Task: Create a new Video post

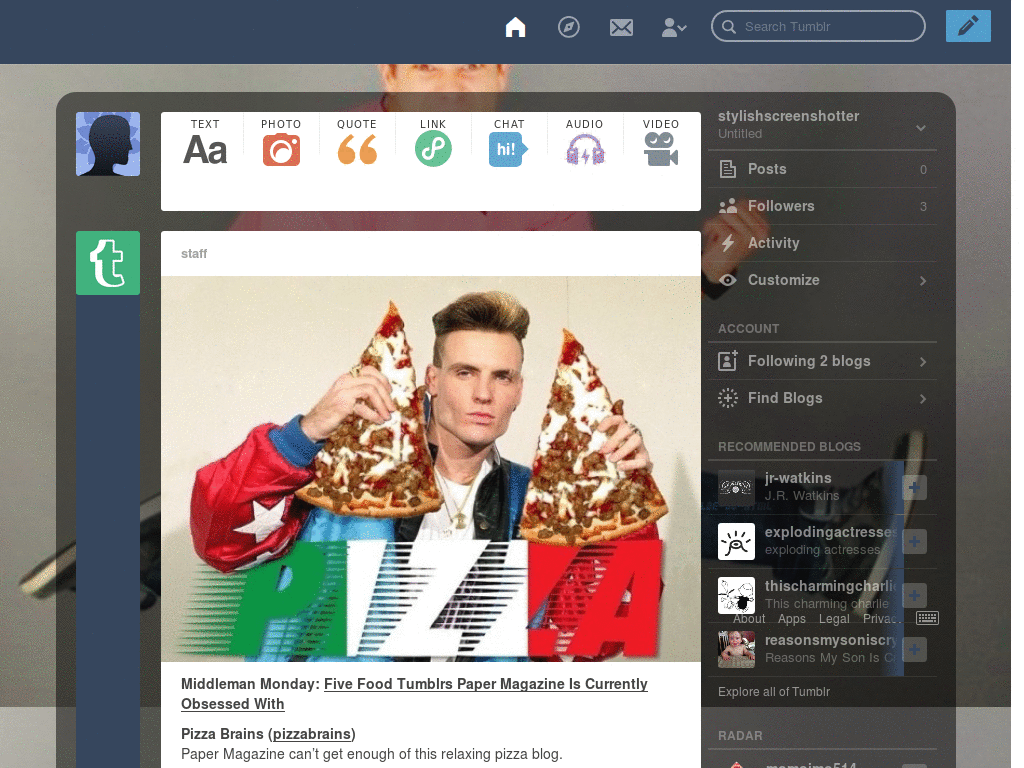Action: click(x=661, y=142)
